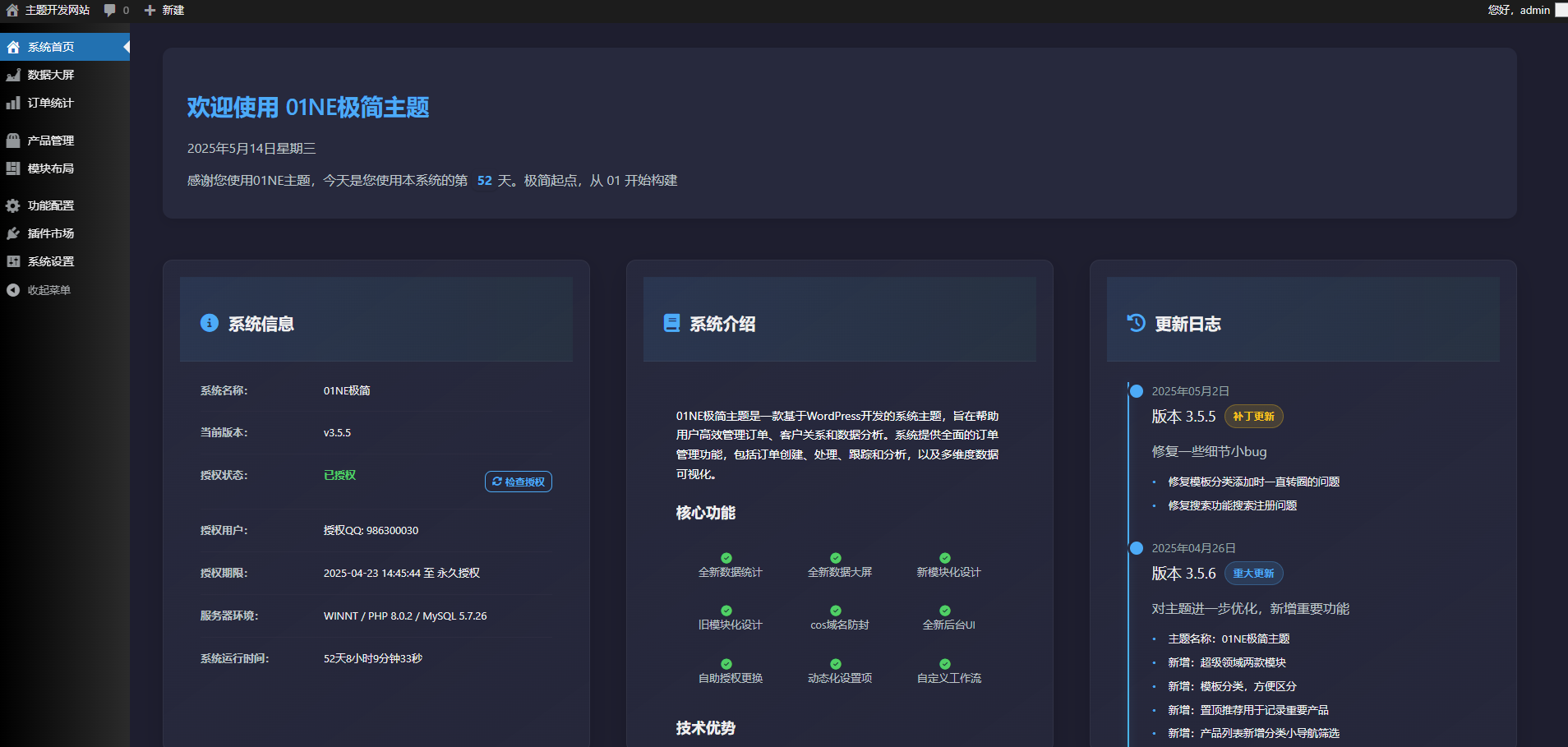Click the 新增：超级领域两款模块 changelog entry
Screen dimensions: 1568x747
click(x=1227, y=662)
